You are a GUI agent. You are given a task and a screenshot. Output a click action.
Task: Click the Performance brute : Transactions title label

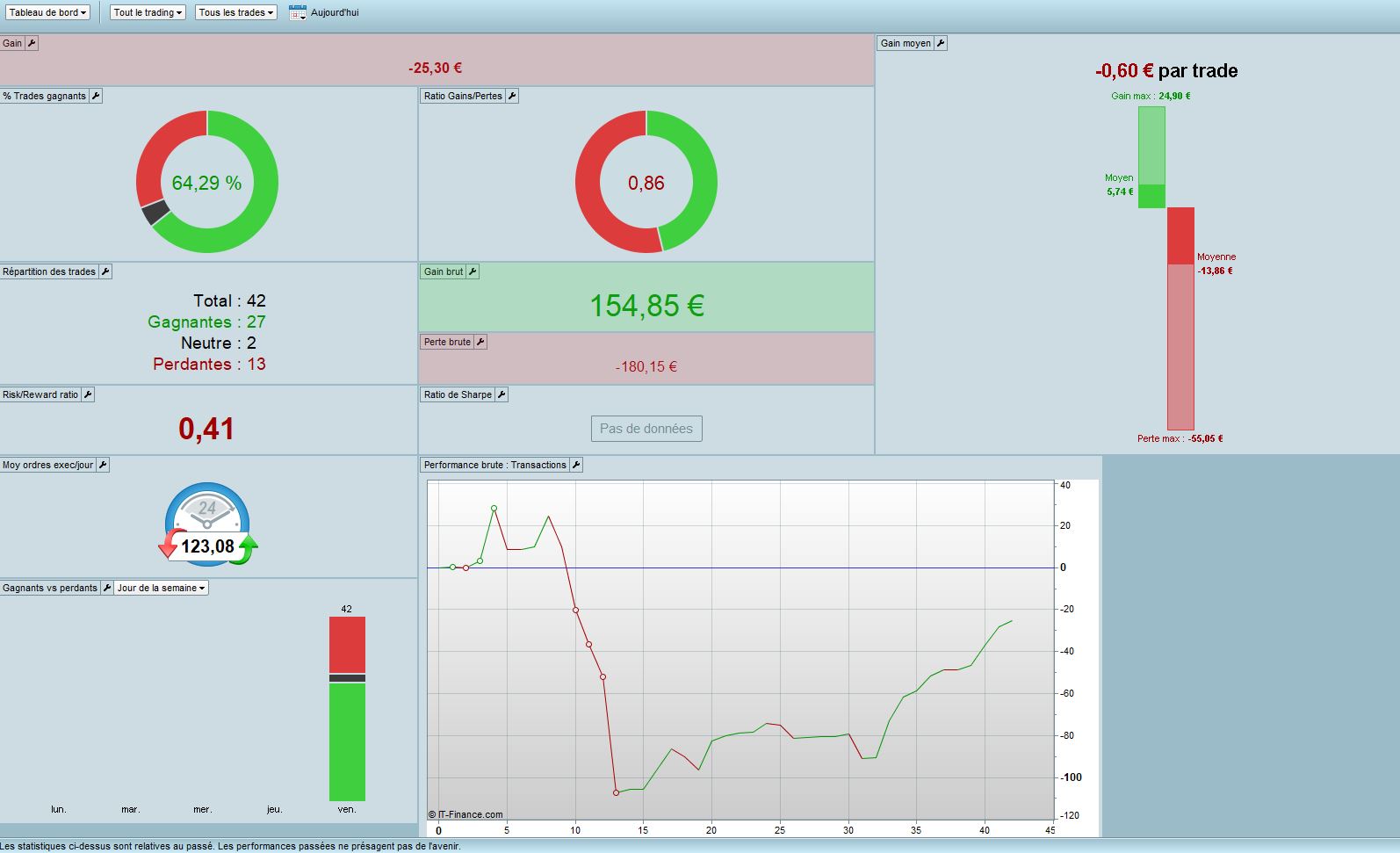point(495,465)
